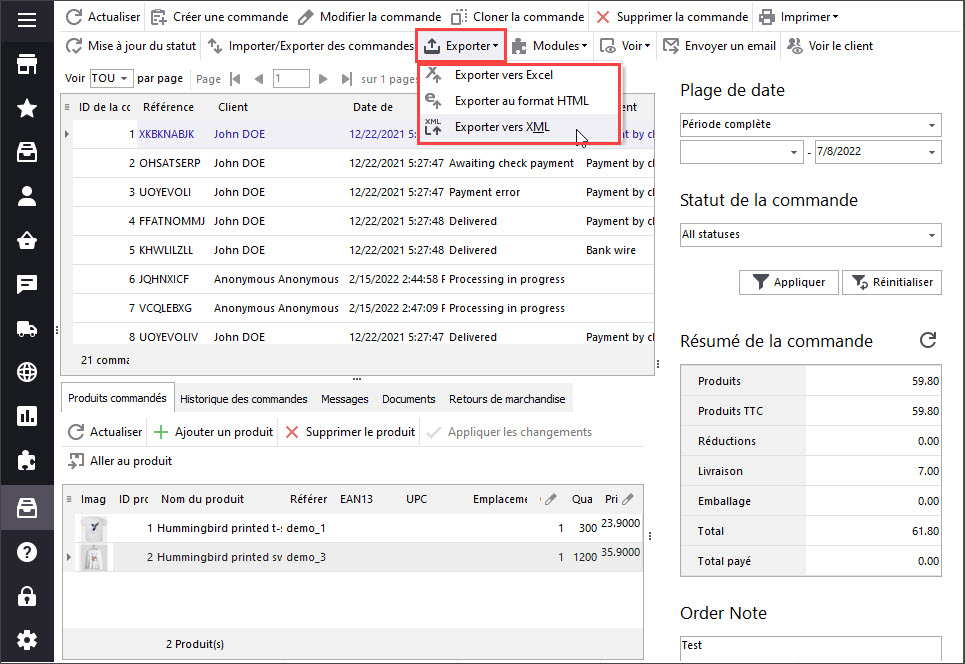This screenshot has width=965, height=664.
Task: Open the shipping truck sidebar icon
Action: point(27,329)
